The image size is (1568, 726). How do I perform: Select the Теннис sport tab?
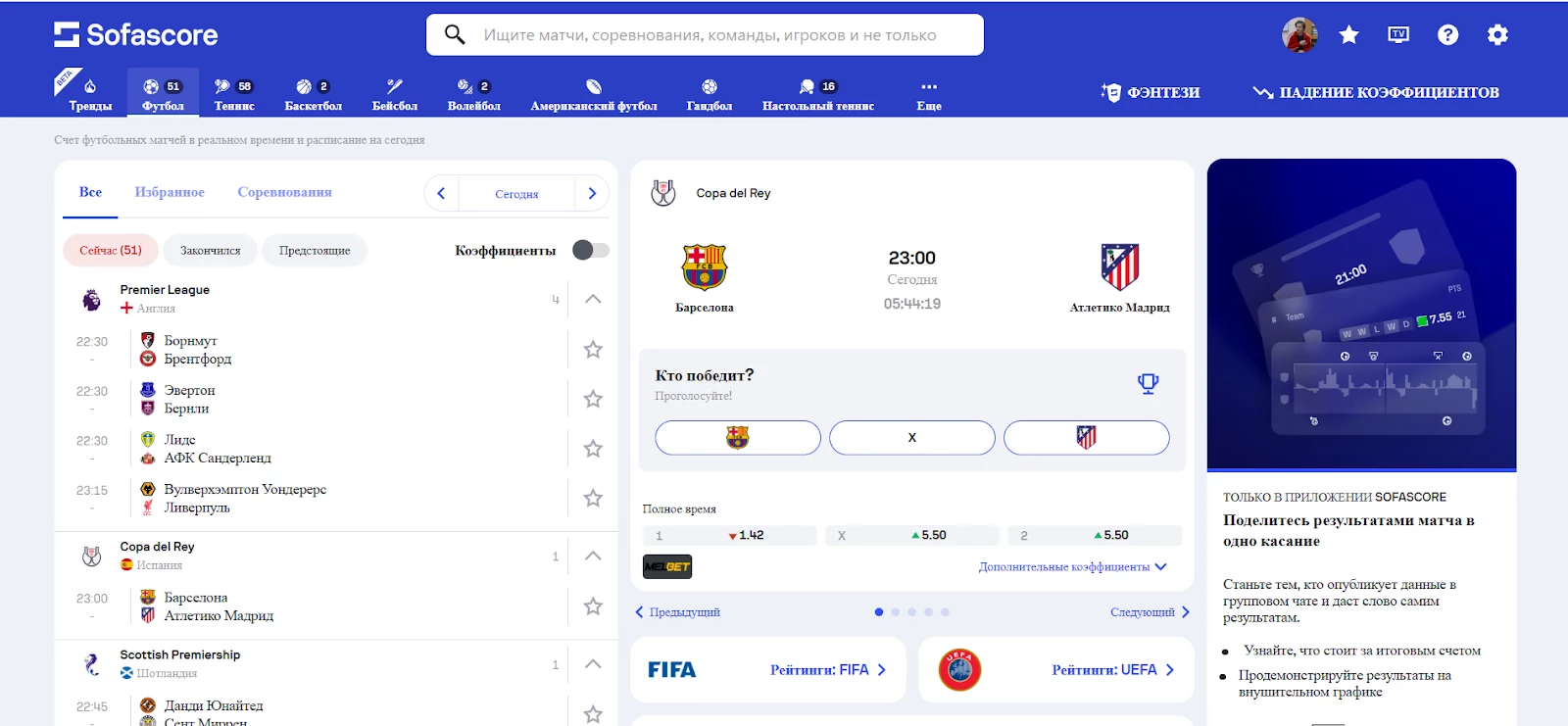[x=234, y=94]
